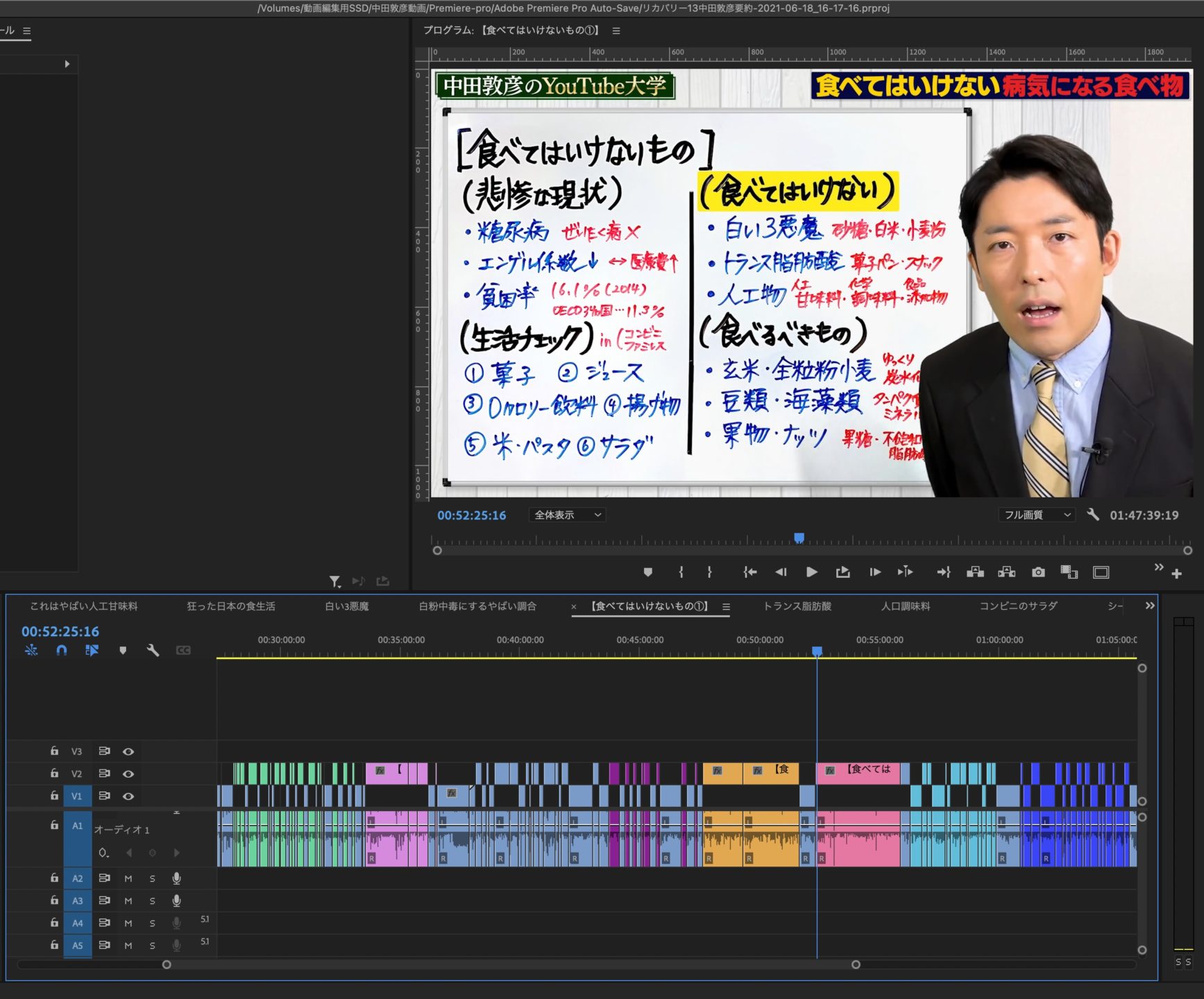
Task: Lock the A1 audio track
Action: (54, 825)
